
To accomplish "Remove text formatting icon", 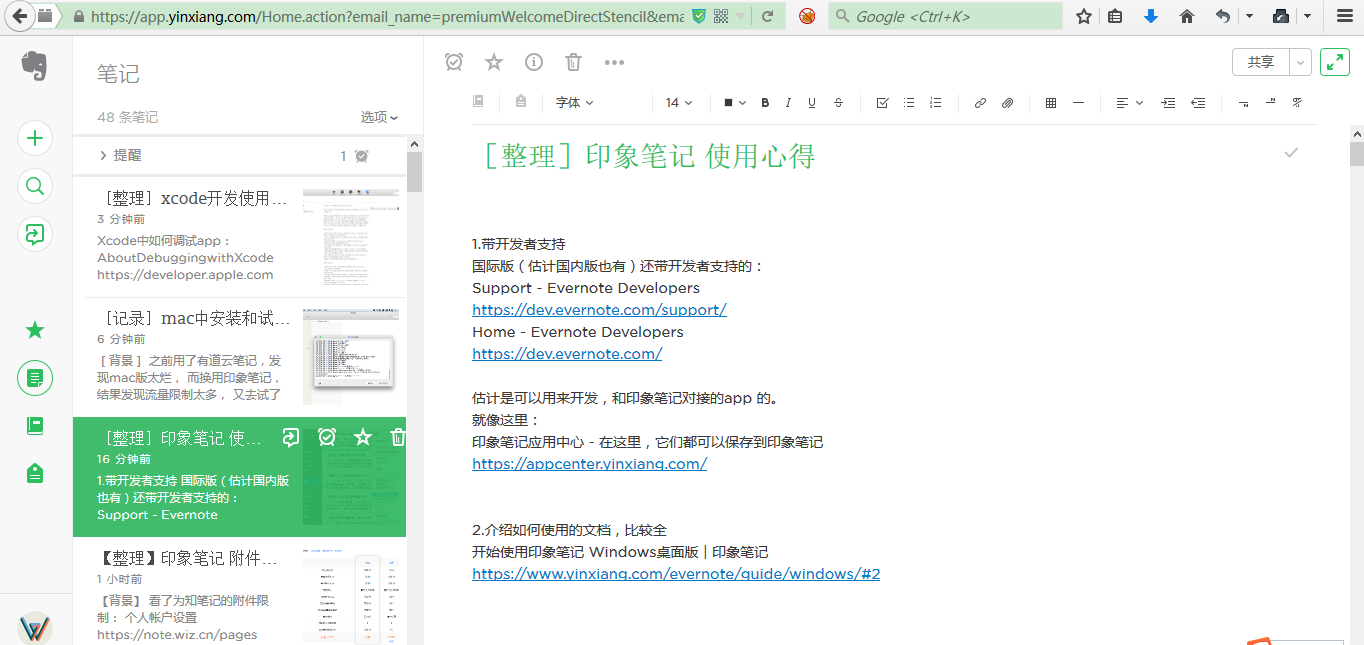I will pos(1297,103).
